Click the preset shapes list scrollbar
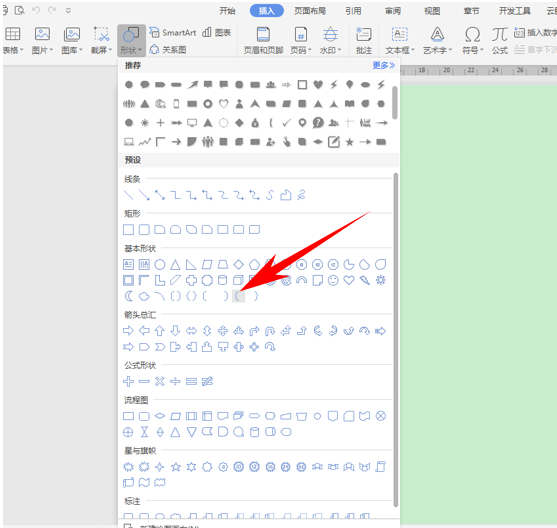Image resolution: width=557 pixels, height=528 pixels. (x=395, y=340)
